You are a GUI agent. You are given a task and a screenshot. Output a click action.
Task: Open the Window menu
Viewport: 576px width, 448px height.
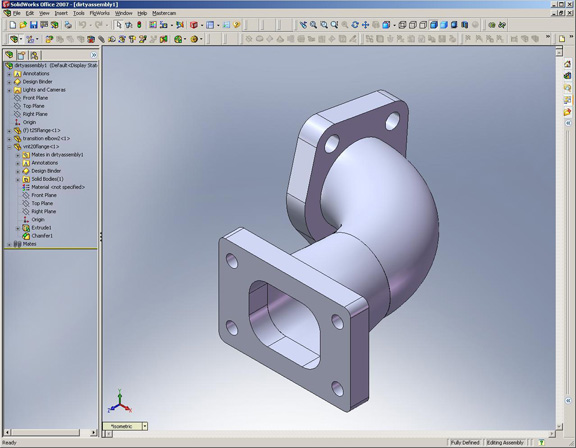(x=123, y=13)
